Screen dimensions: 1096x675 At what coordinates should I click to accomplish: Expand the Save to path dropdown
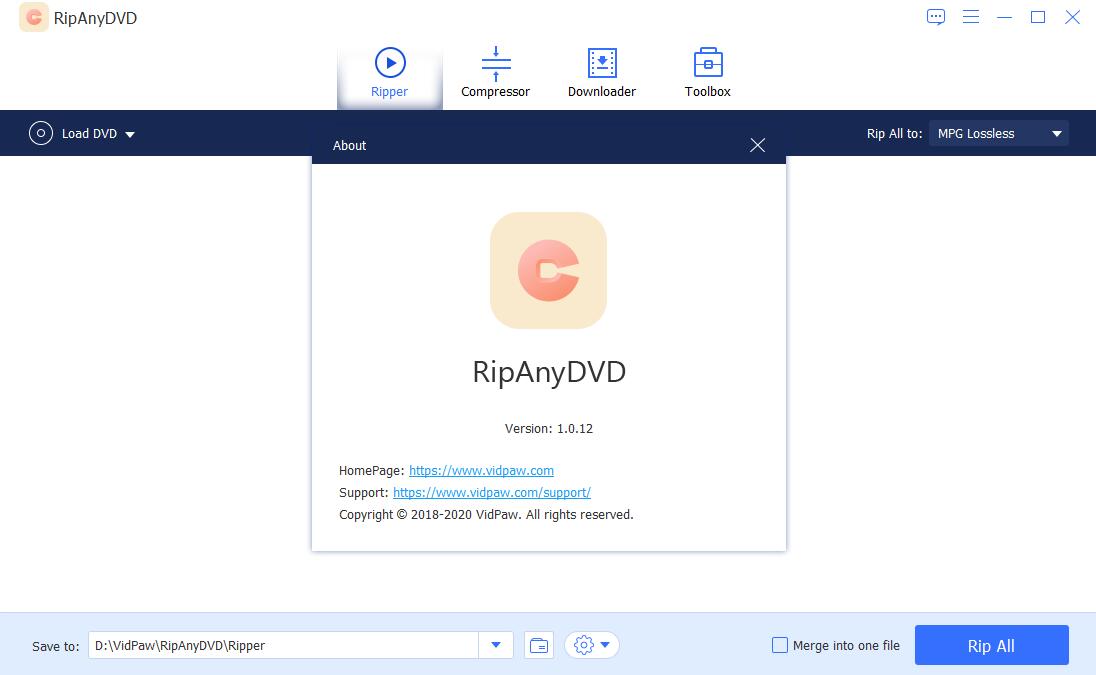[495, 645]
